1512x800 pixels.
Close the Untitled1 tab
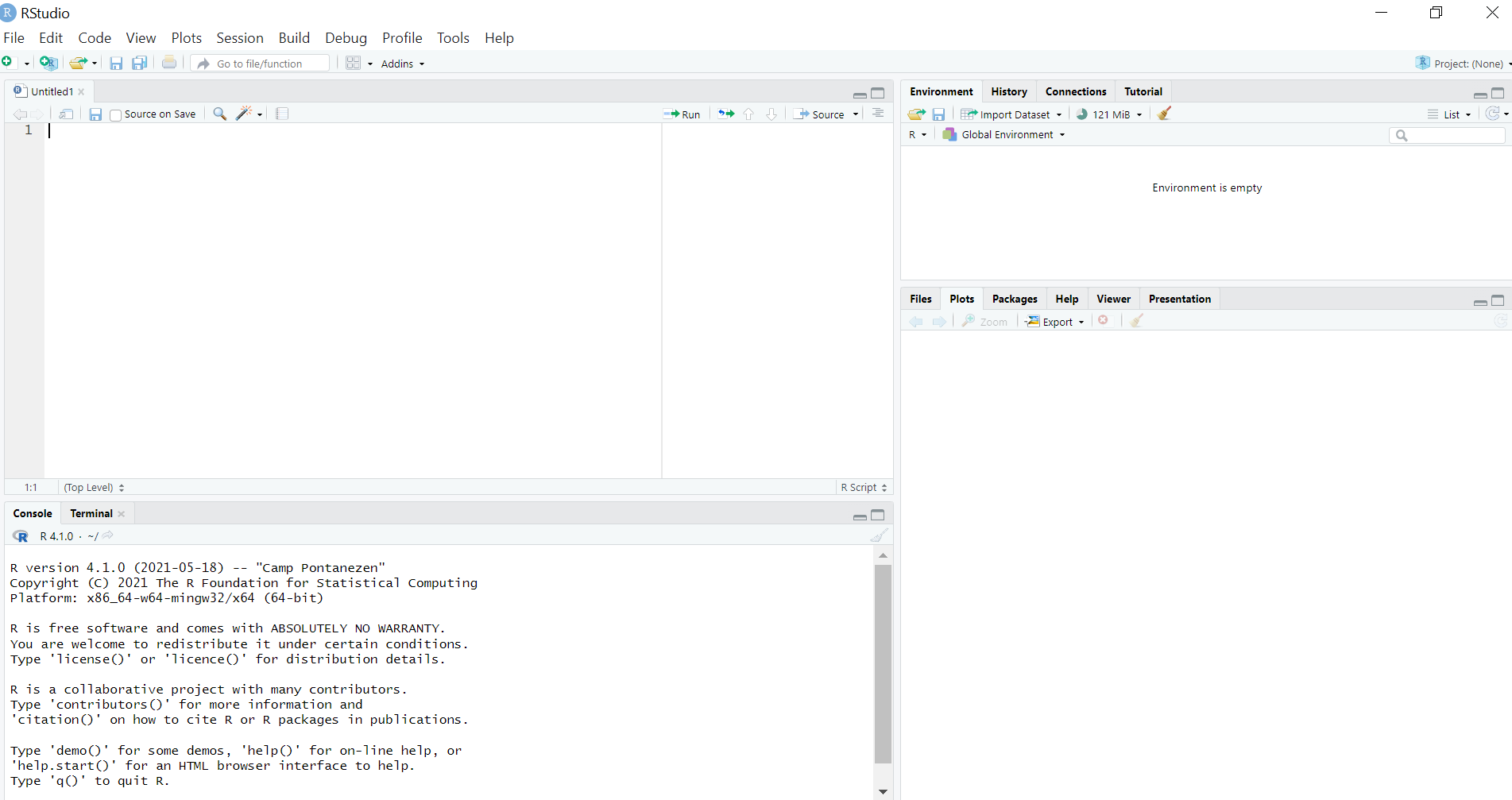pyautogui.click(x=81, y=92)
